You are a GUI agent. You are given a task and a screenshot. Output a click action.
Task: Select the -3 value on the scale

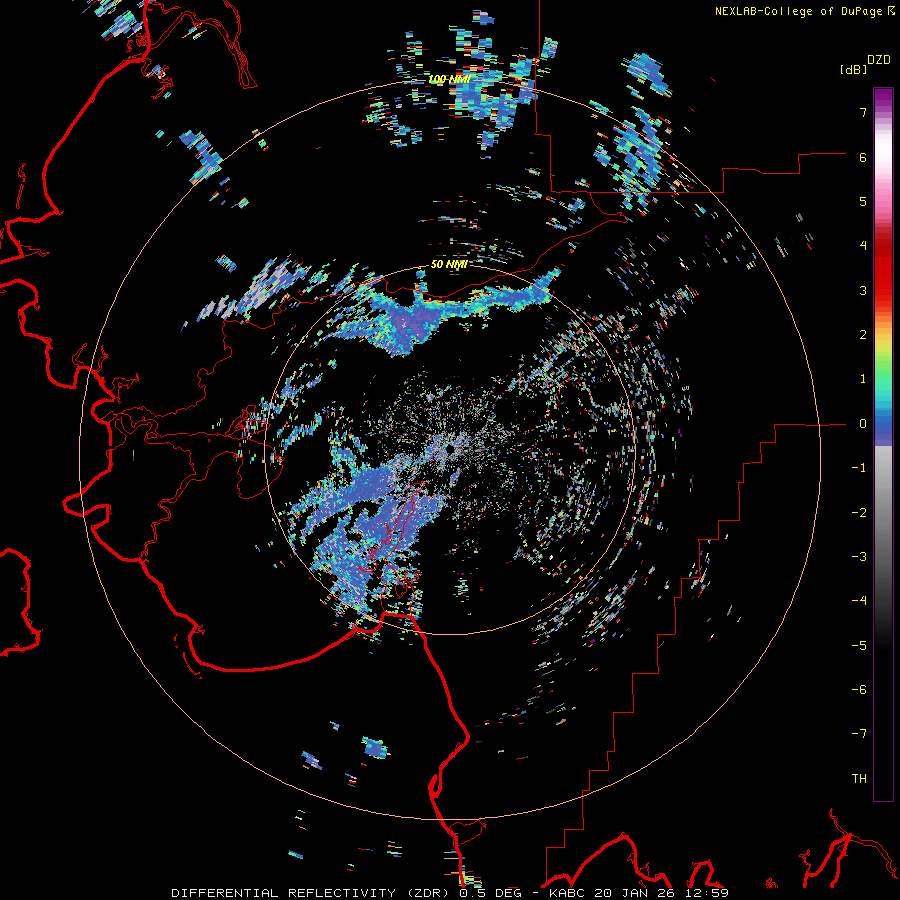point(859,557)
